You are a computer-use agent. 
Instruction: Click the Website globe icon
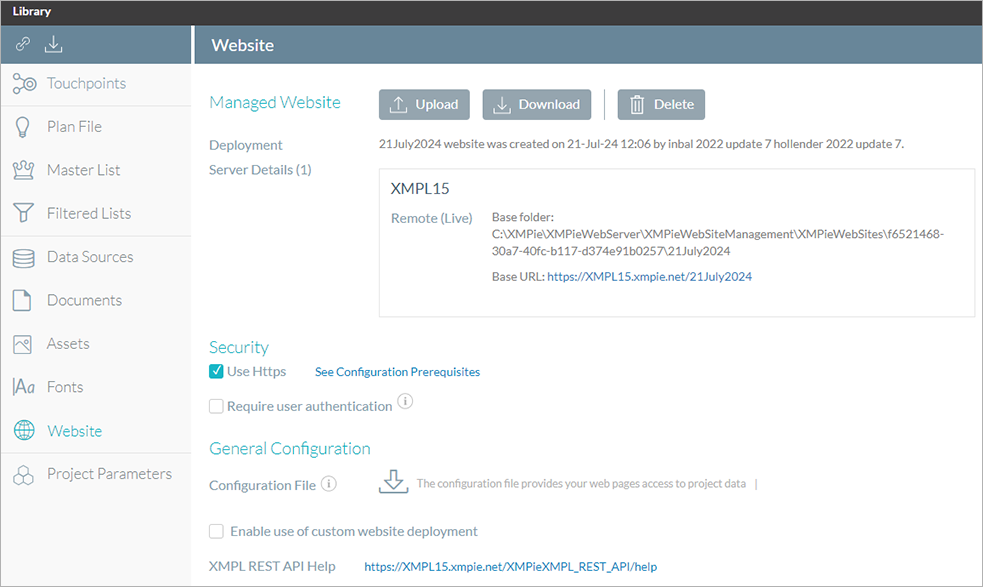24,430
